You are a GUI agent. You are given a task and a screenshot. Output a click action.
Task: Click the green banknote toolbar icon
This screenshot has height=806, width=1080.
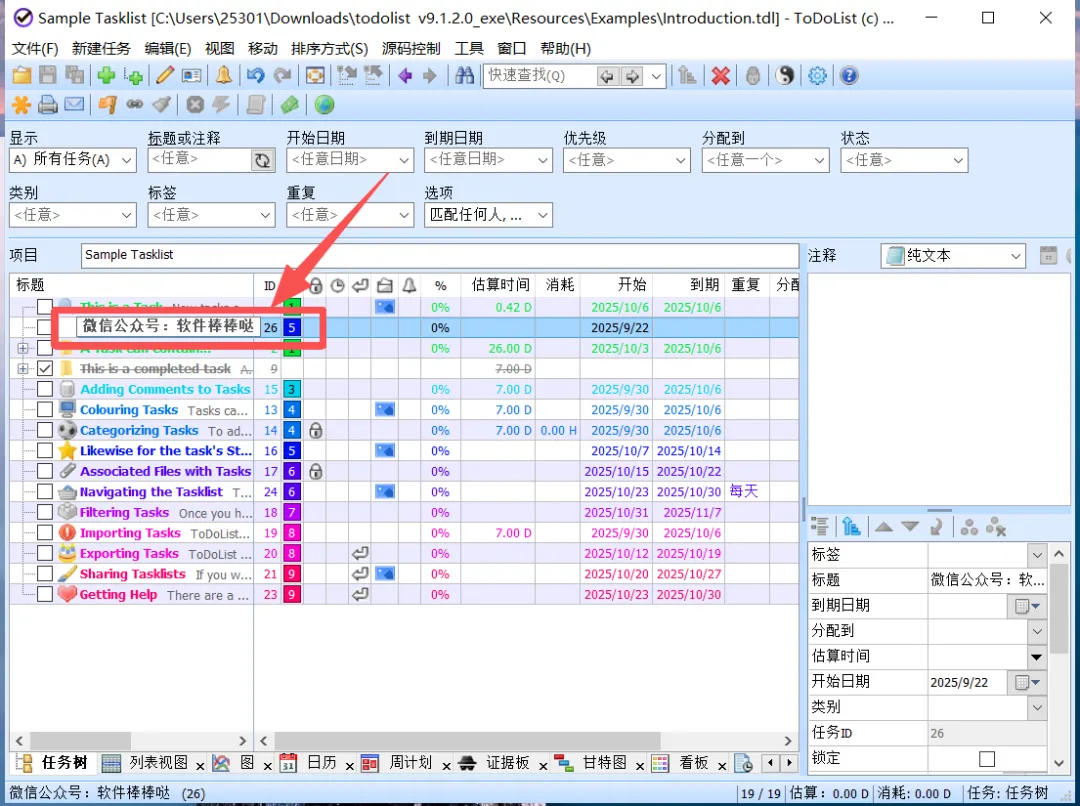[289, 105]
